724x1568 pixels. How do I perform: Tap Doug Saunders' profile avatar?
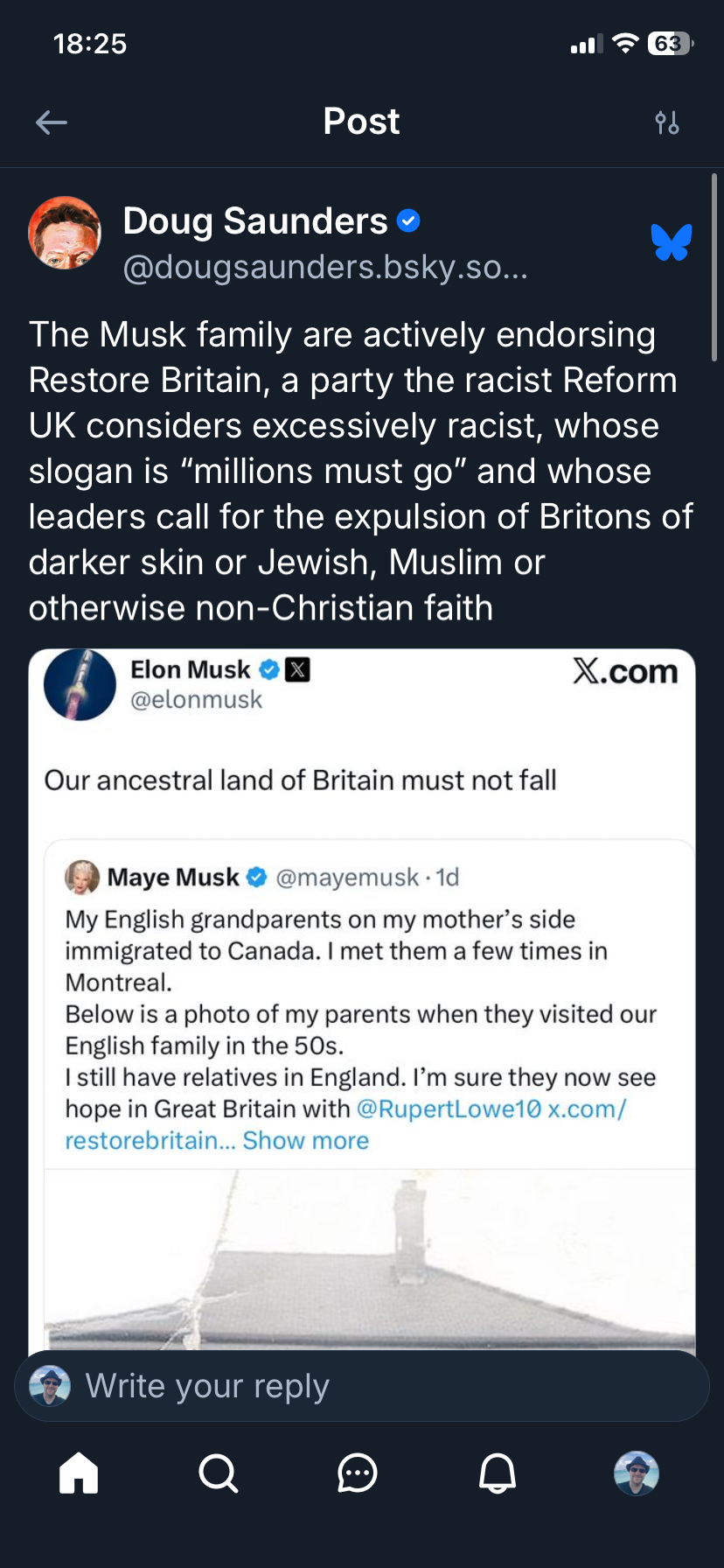[x=65, y=233]
